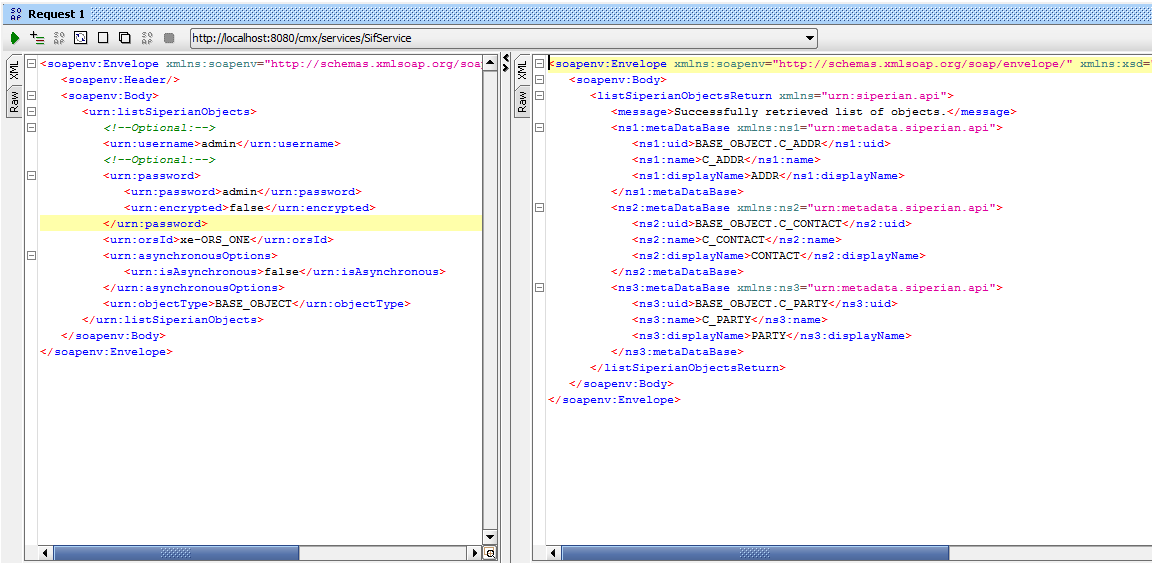Collapse the ns3:metaDataBase node
The image size is (1152, 563).
click(539, 287)
